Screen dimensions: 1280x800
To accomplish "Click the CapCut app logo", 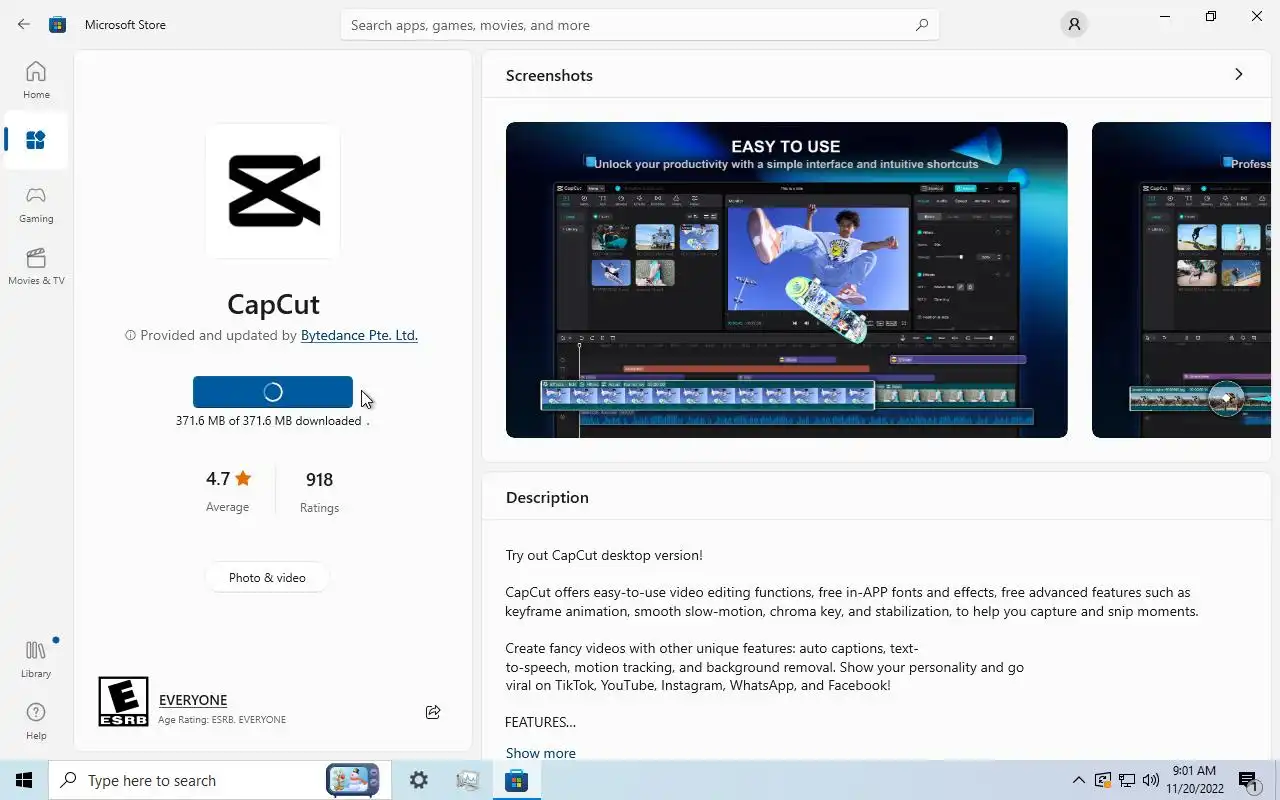I will (x=273, y=190).
